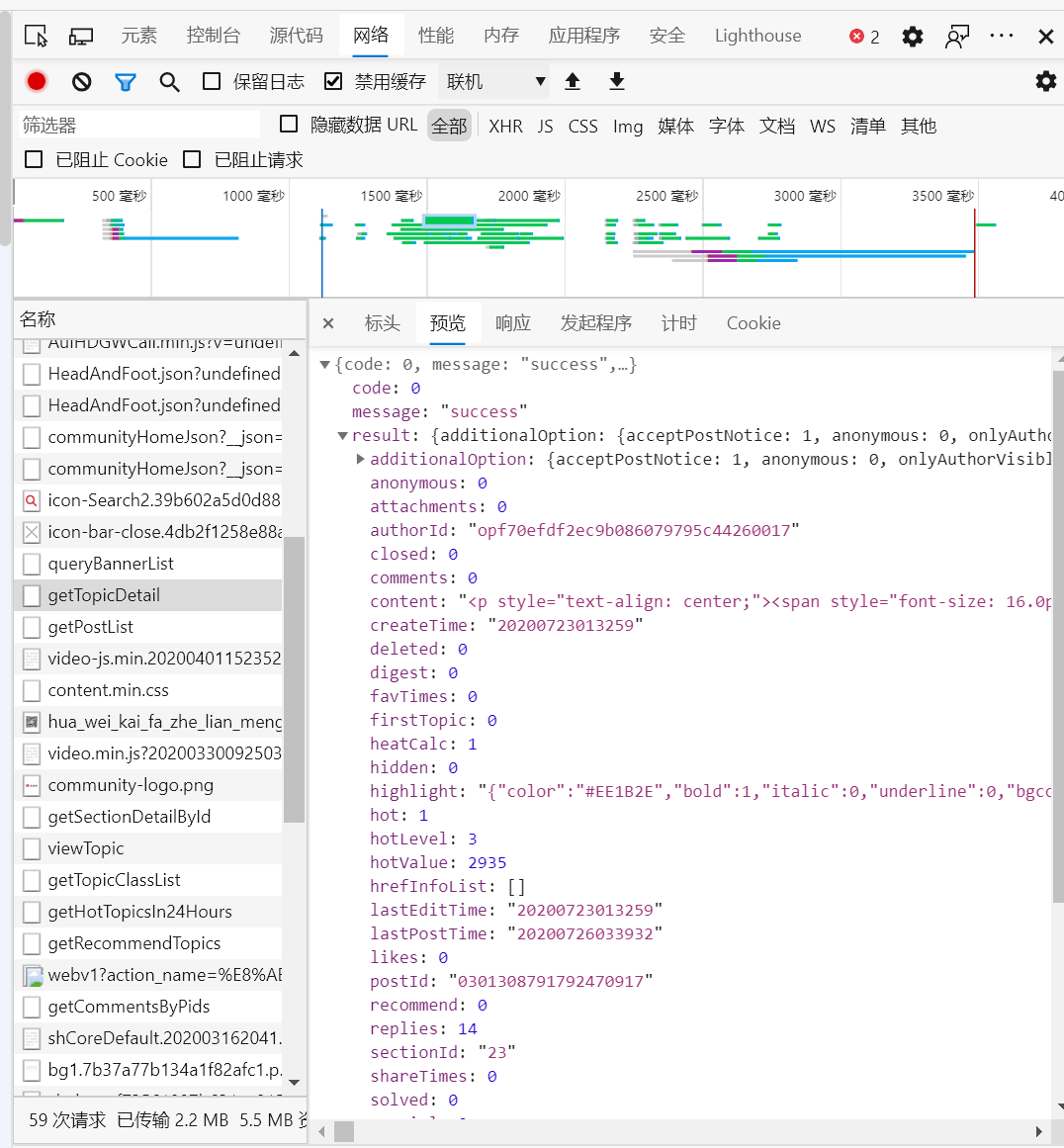Filter requests by JS
Viewport: 1064px width, 1148px height.
[x=545, y=126]
